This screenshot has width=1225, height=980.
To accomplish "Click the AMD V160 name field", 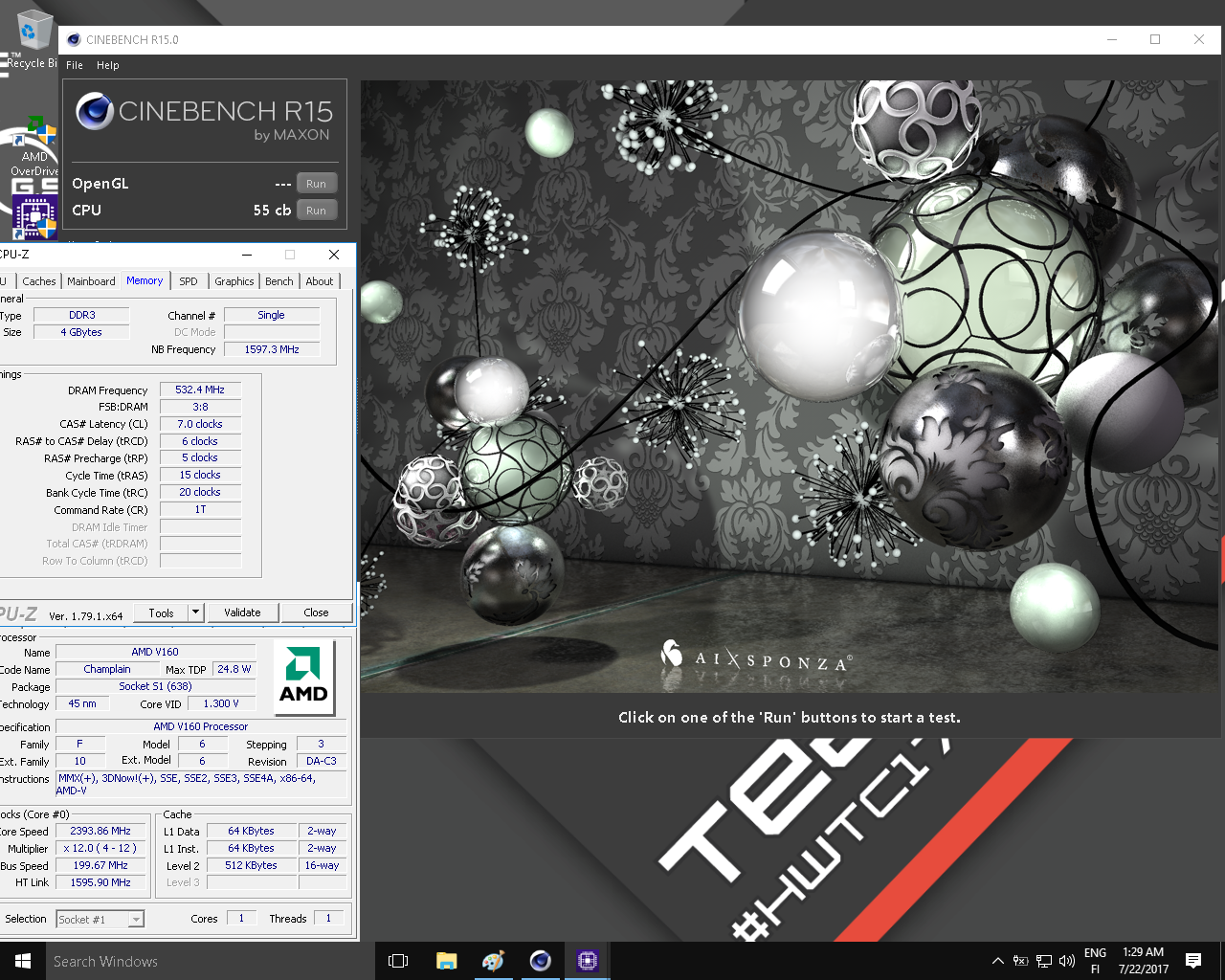I will (154, 652).
